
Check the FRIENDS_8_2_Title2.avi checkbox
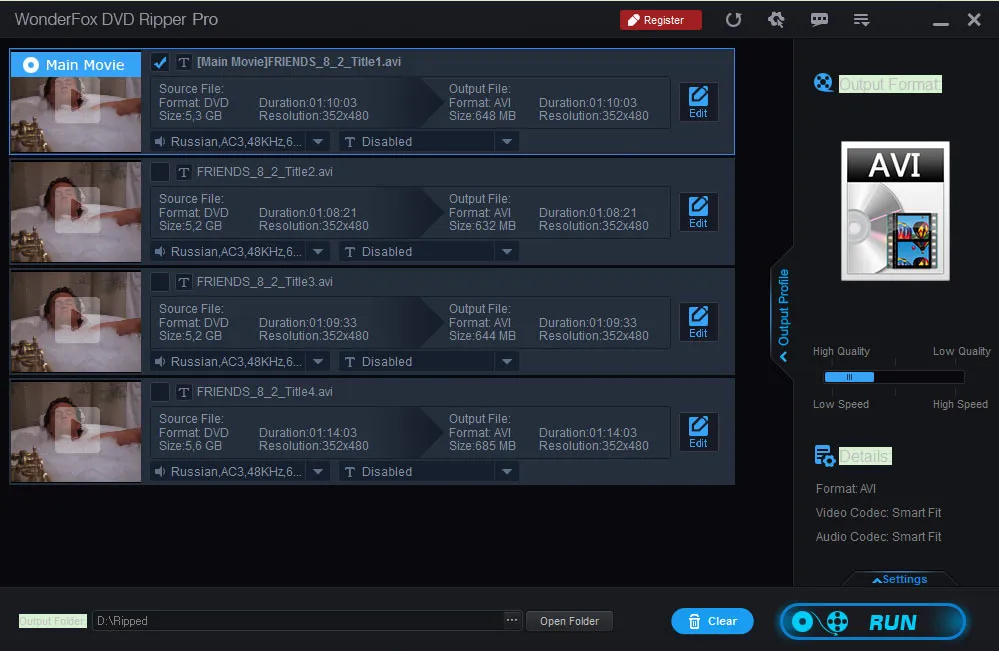(x=160, y=172)
